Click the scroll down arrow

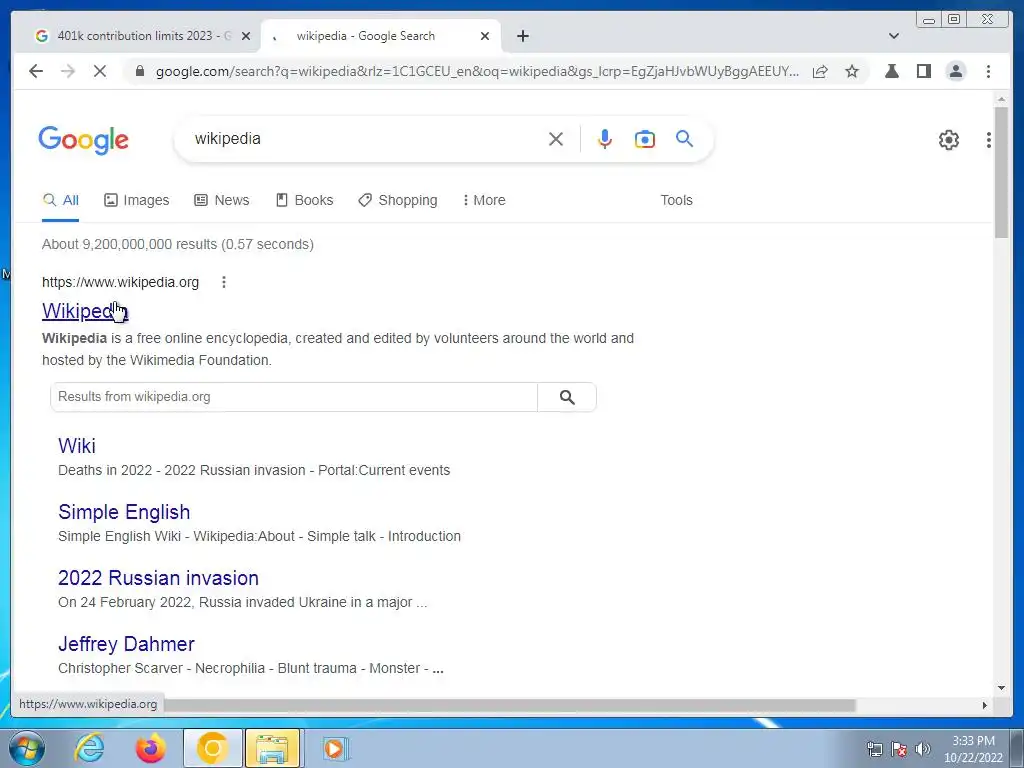tap(1001, 688)
